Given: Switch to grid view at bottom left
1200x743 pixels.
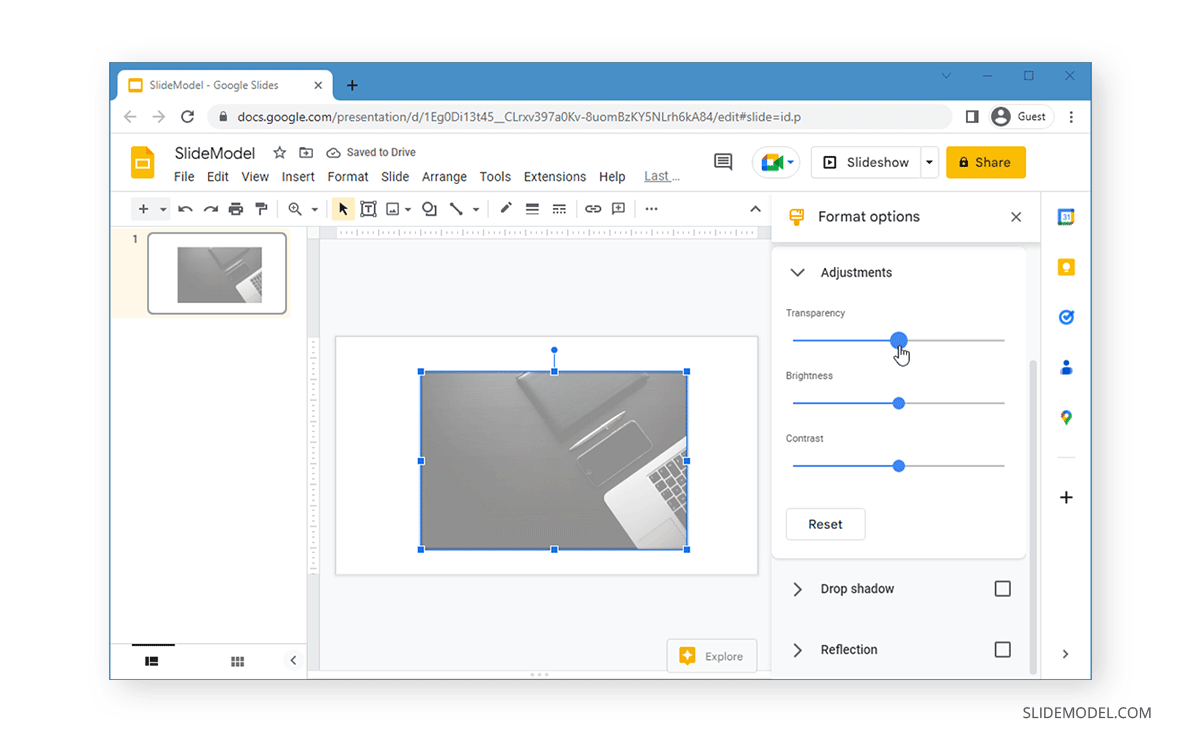Looking at the screenshot, I should click(x=237, y=660).
